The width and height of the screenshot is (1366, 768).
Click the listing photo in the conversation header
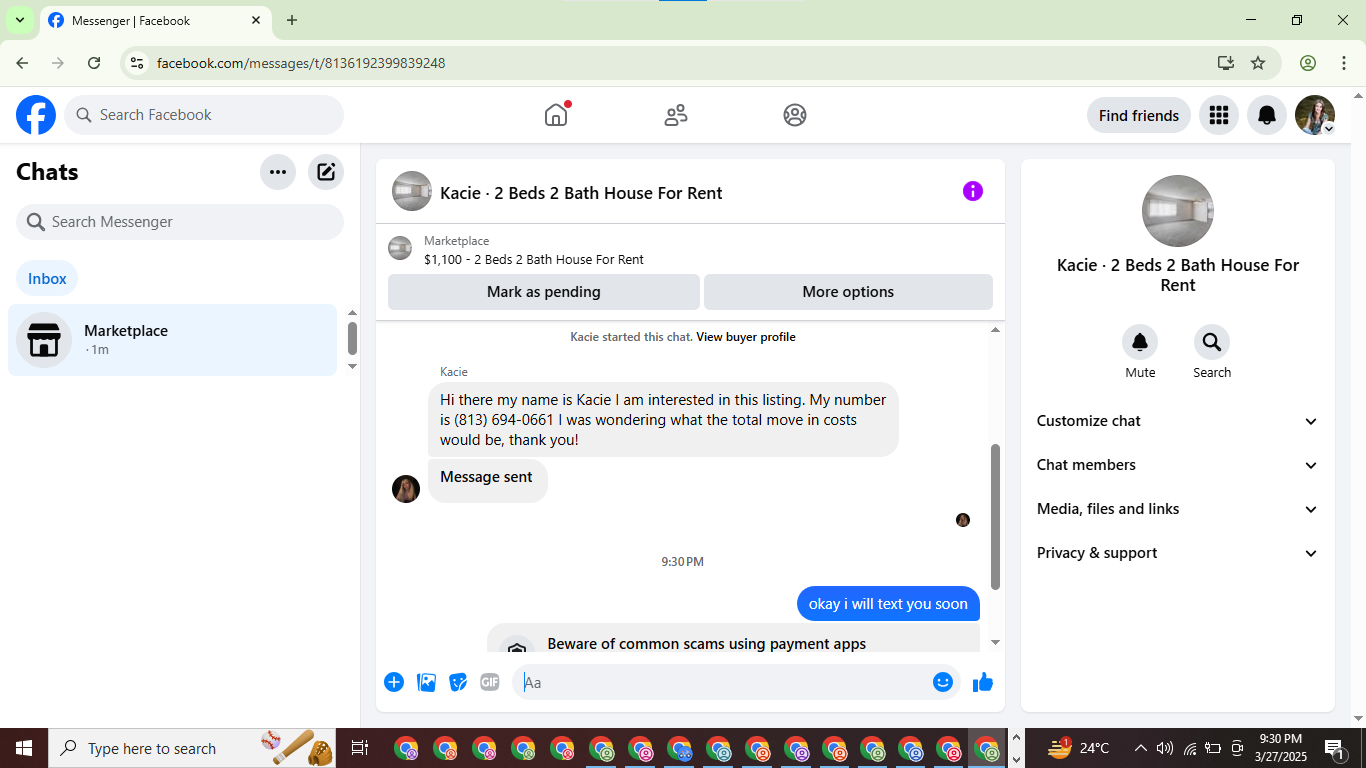pyautogui.click(x=412, y=191)
